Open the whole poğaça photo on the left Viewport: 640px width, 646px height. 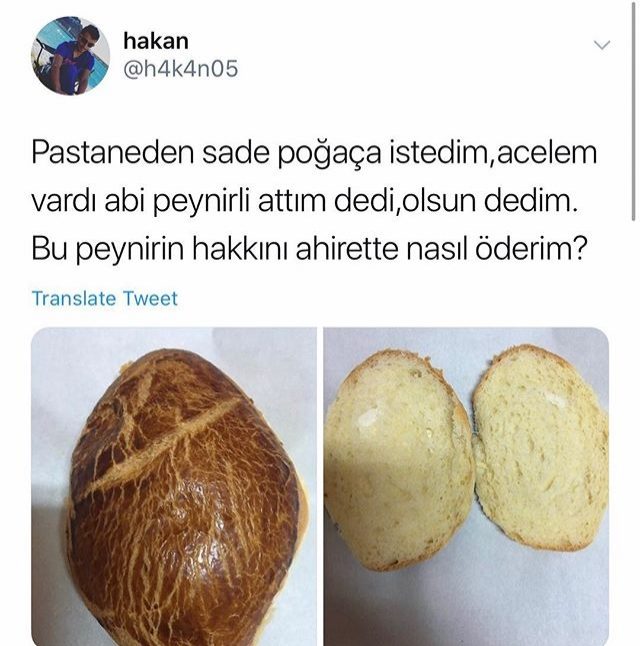click(174, 487)
